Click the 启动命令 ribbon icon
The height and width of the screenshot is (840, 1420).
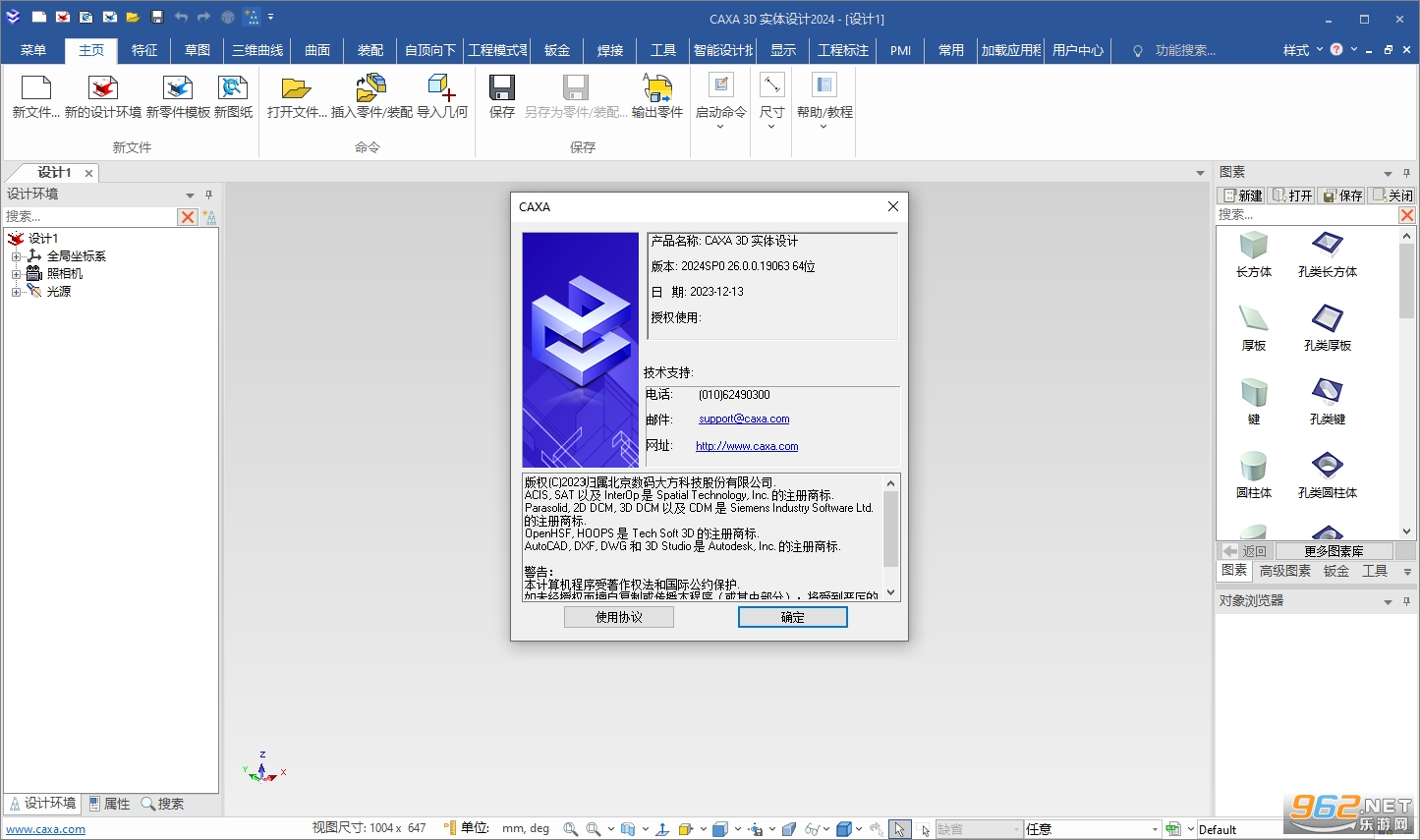721,85
